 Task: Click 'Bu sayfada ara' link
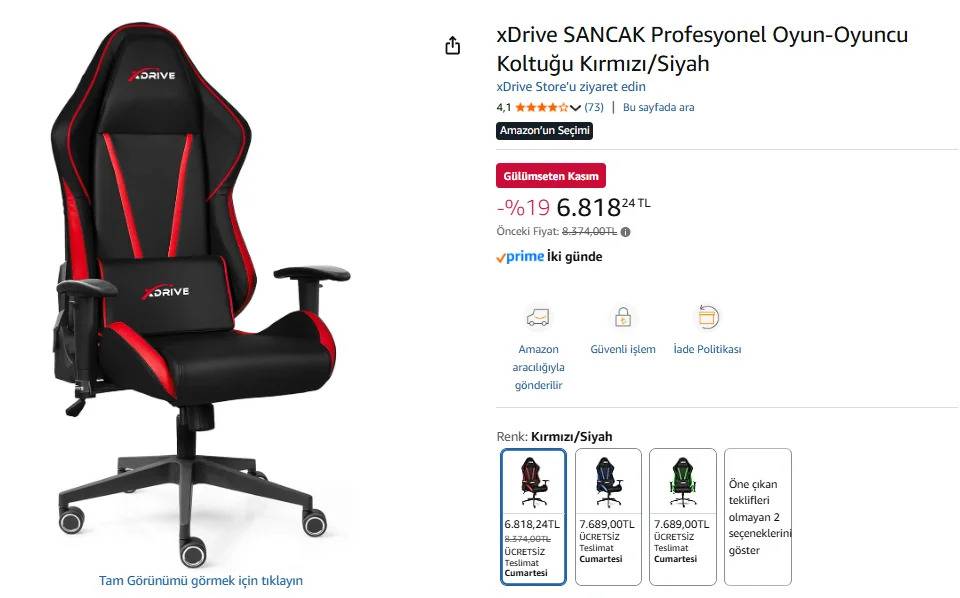[658, 108]
